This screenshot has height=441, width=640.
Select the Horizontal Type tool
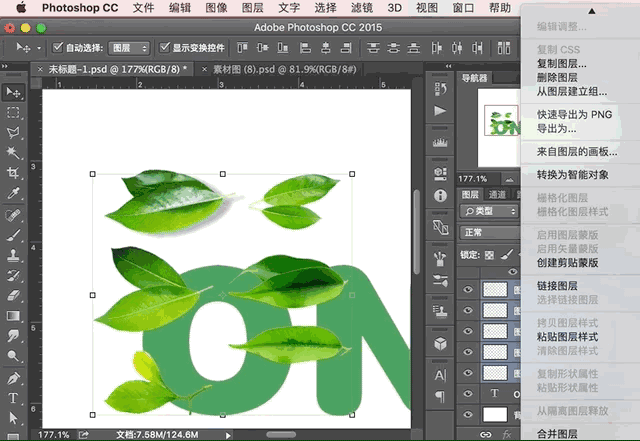tap(13, 398)
